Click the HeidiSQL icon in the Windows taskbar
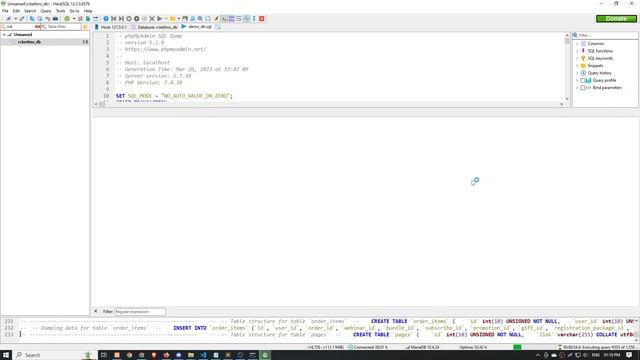The image size is (640, 360). click(265, 355)
